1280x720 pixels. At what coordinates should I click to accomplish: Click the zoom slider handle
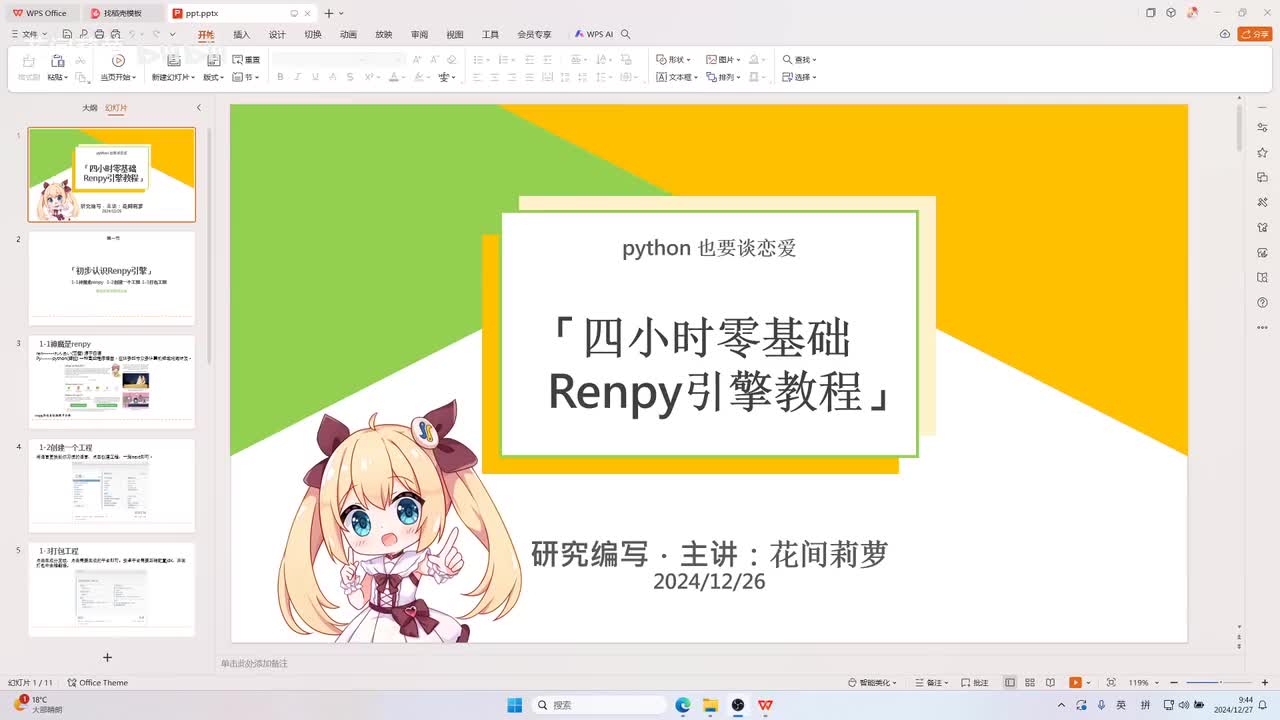(x=1220, y=683)
